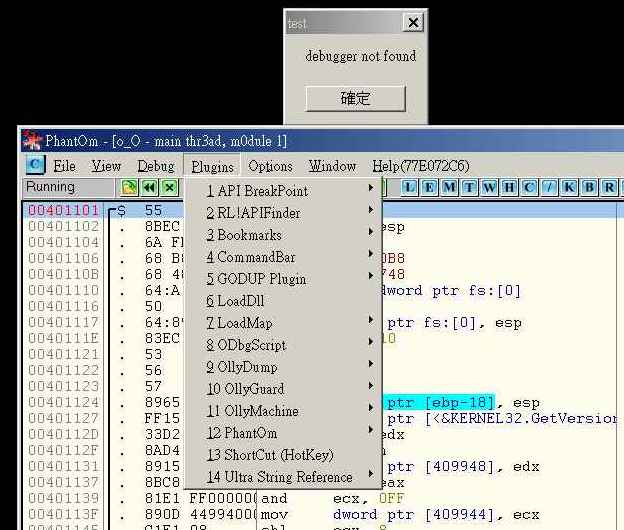Open Ultra String Reference submenu
The image size is (624, 530).
coord(283,477)
